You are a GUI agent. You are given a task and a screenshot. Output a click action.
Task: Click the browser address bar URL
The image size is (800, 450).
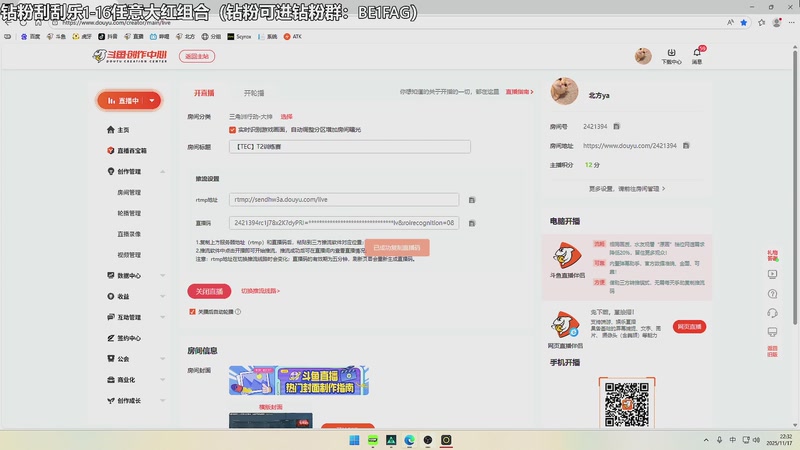click(x=116, y=23)
